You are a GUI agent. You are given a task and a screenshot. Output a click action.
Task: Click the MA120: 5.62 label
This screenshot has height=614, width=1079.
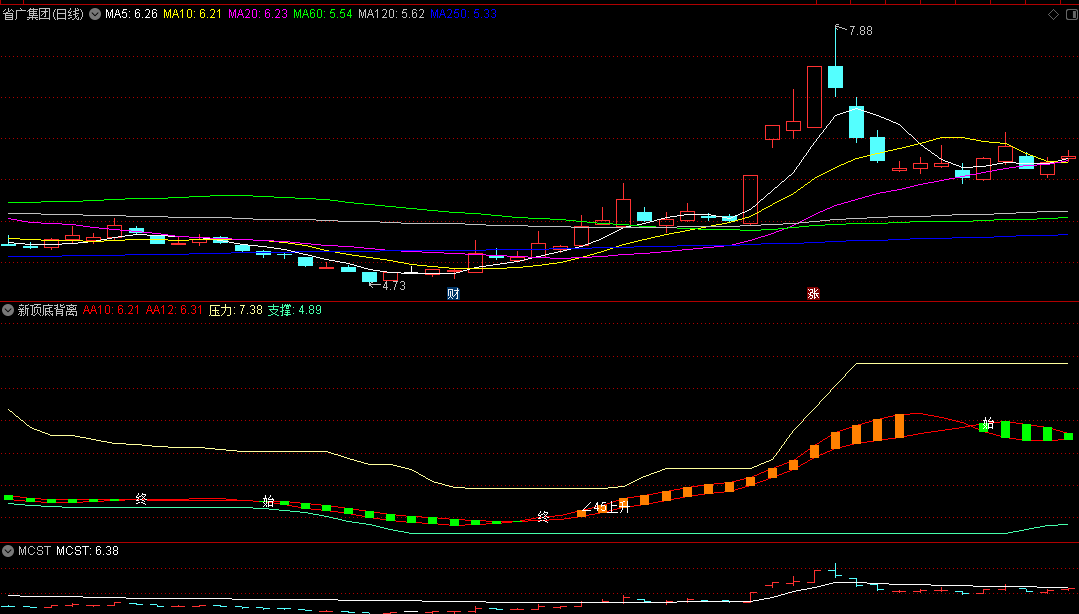[x=392, y=14]
